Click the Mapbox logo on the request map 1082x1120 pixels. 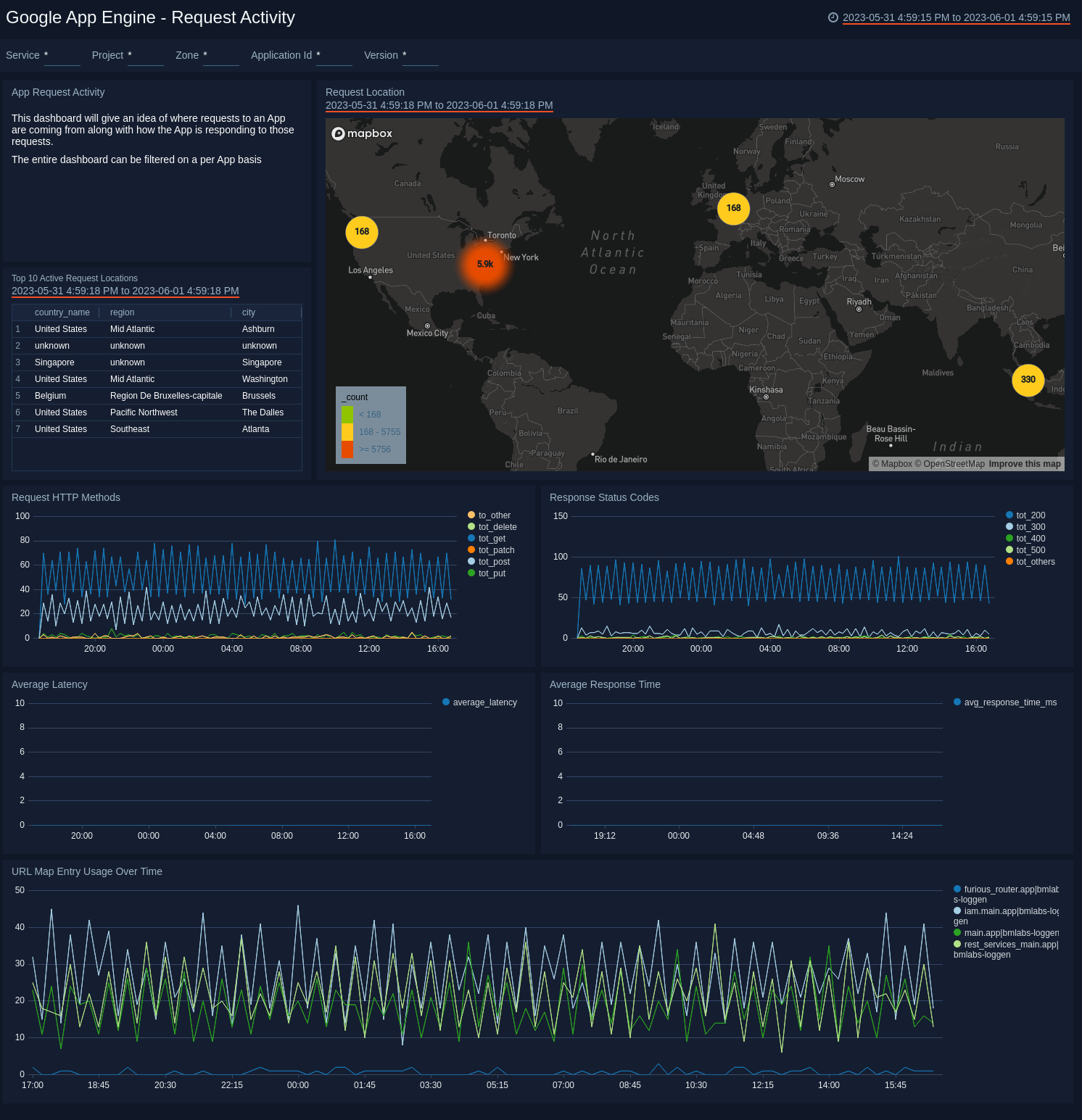pyautogui.click(x=362, y=133)
